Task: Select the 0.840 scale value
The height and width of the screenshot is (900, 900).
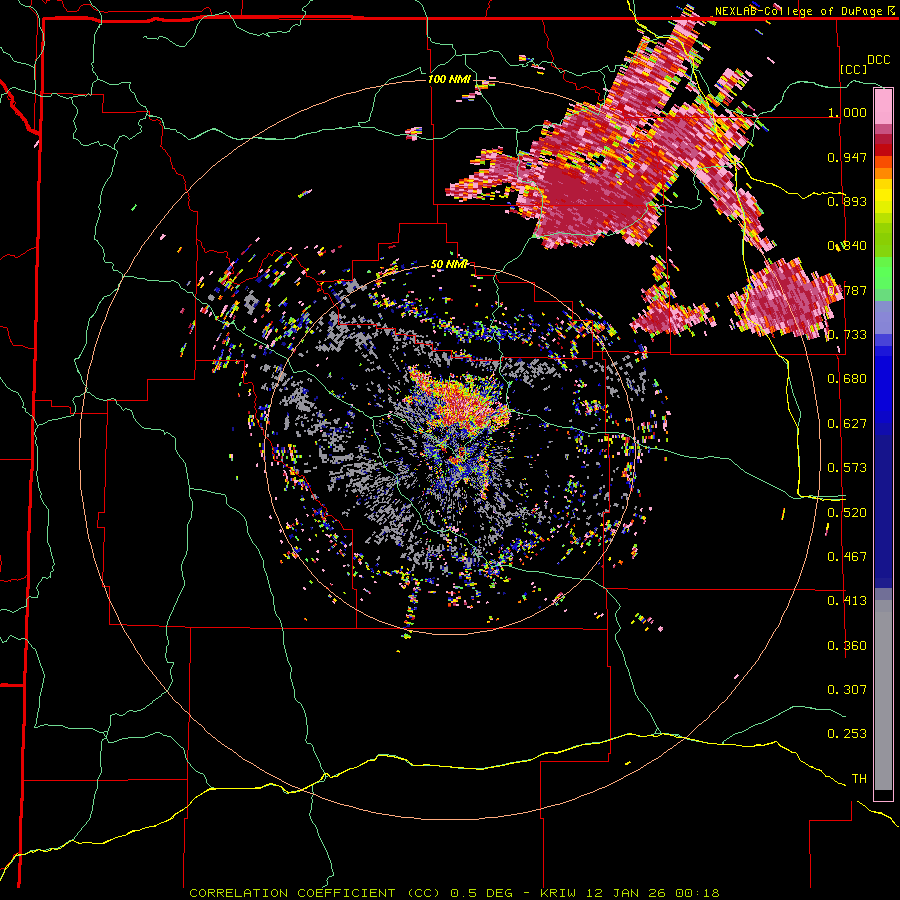Action: coord(847,246)
